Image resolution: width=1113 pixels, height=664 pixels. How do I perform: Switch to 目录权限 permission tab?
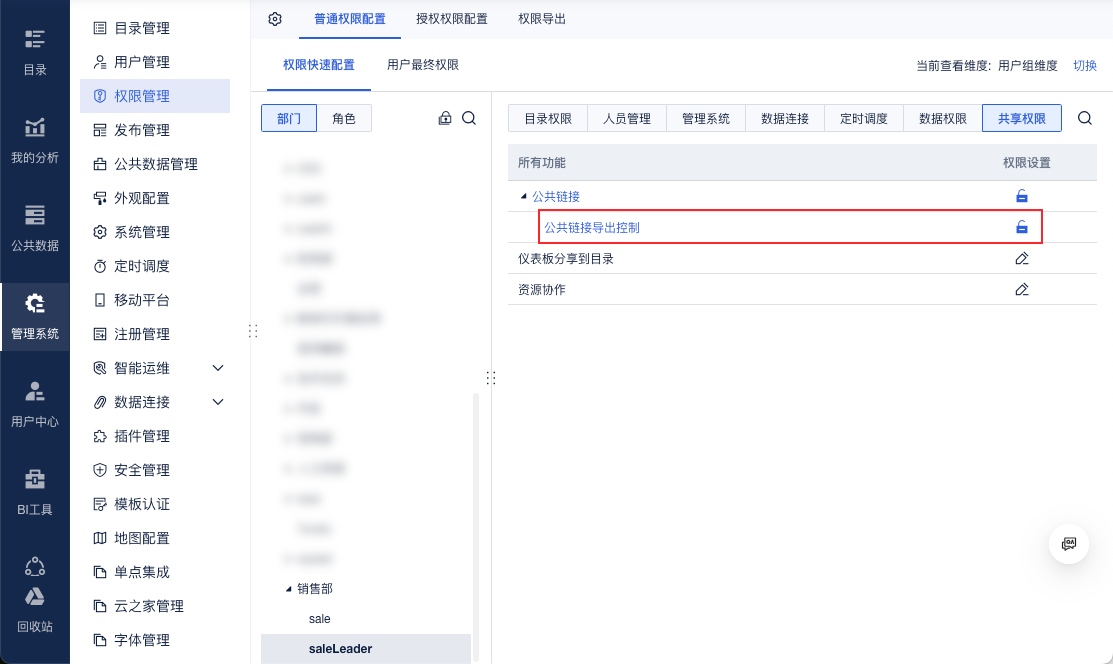coord(548,119)
